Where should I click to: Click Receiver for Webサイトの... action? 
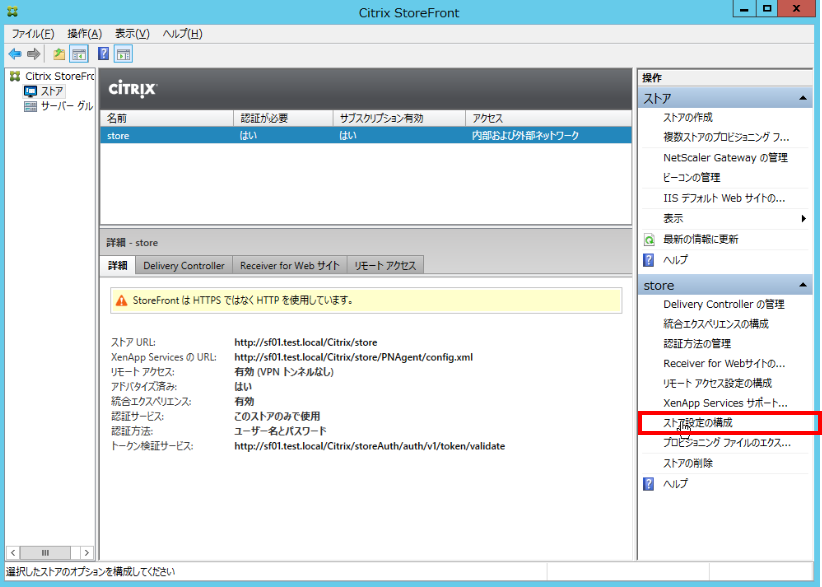tap(724, 363)
